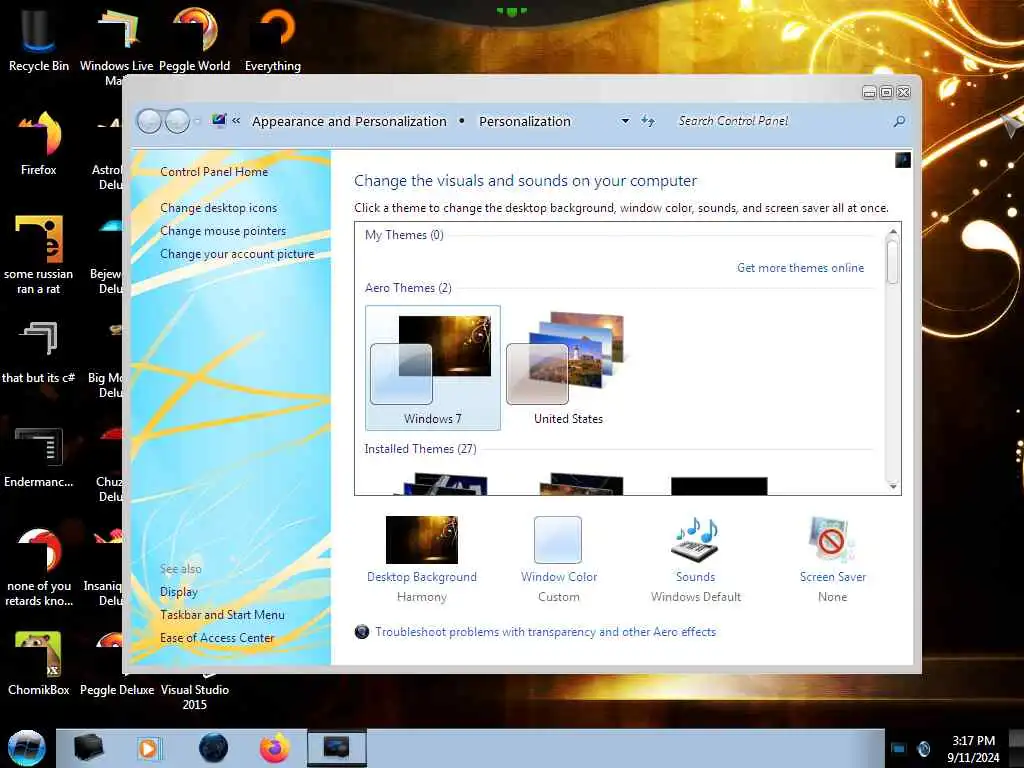Screen dimensions: 1024x768
Task: Go forward with the Forward arrow button
Action: click(x=178, y=121)
